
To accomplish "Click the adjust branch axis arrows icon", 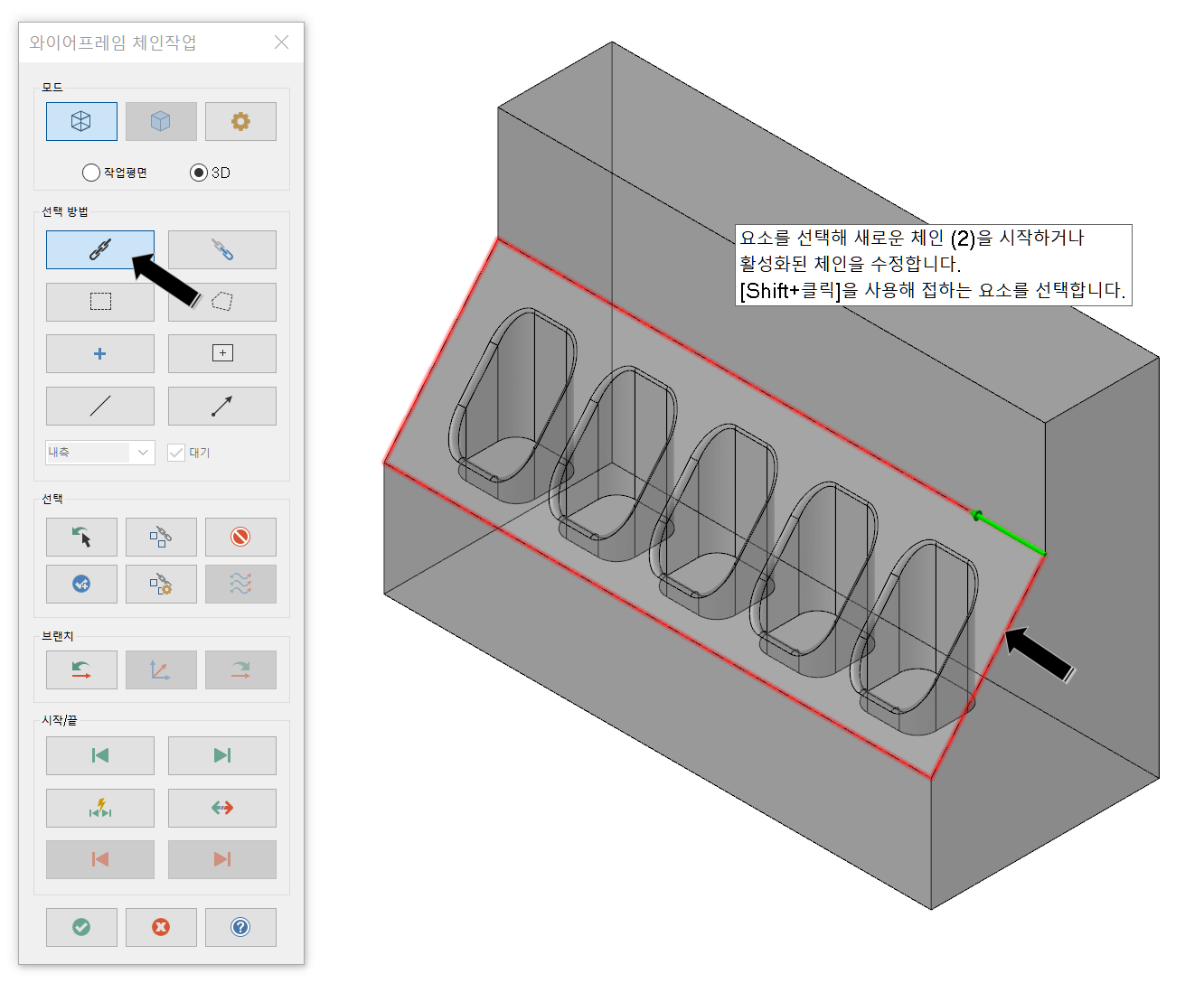I will pos(161,670).
